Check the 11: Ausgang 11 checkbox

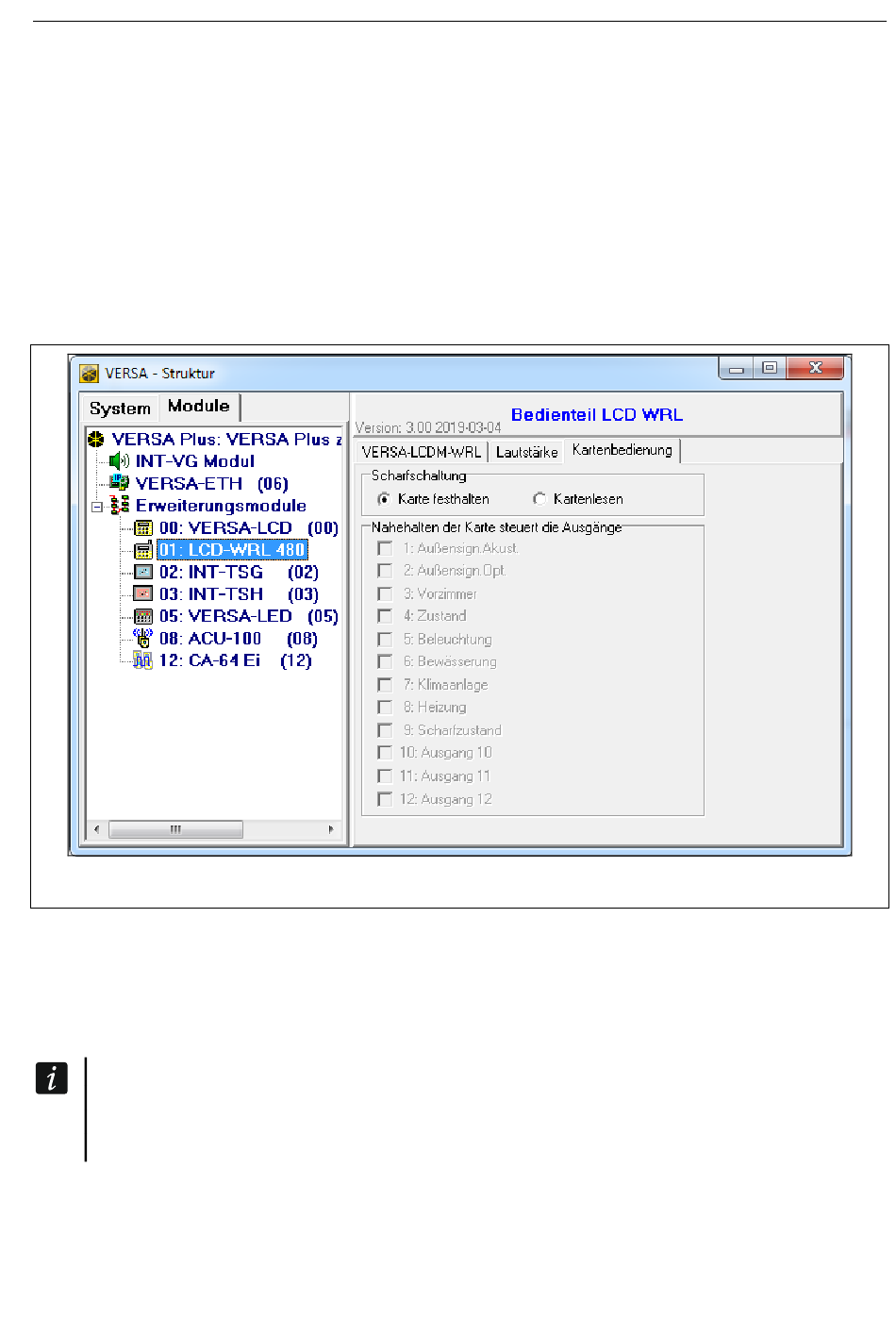coord(385,776)
